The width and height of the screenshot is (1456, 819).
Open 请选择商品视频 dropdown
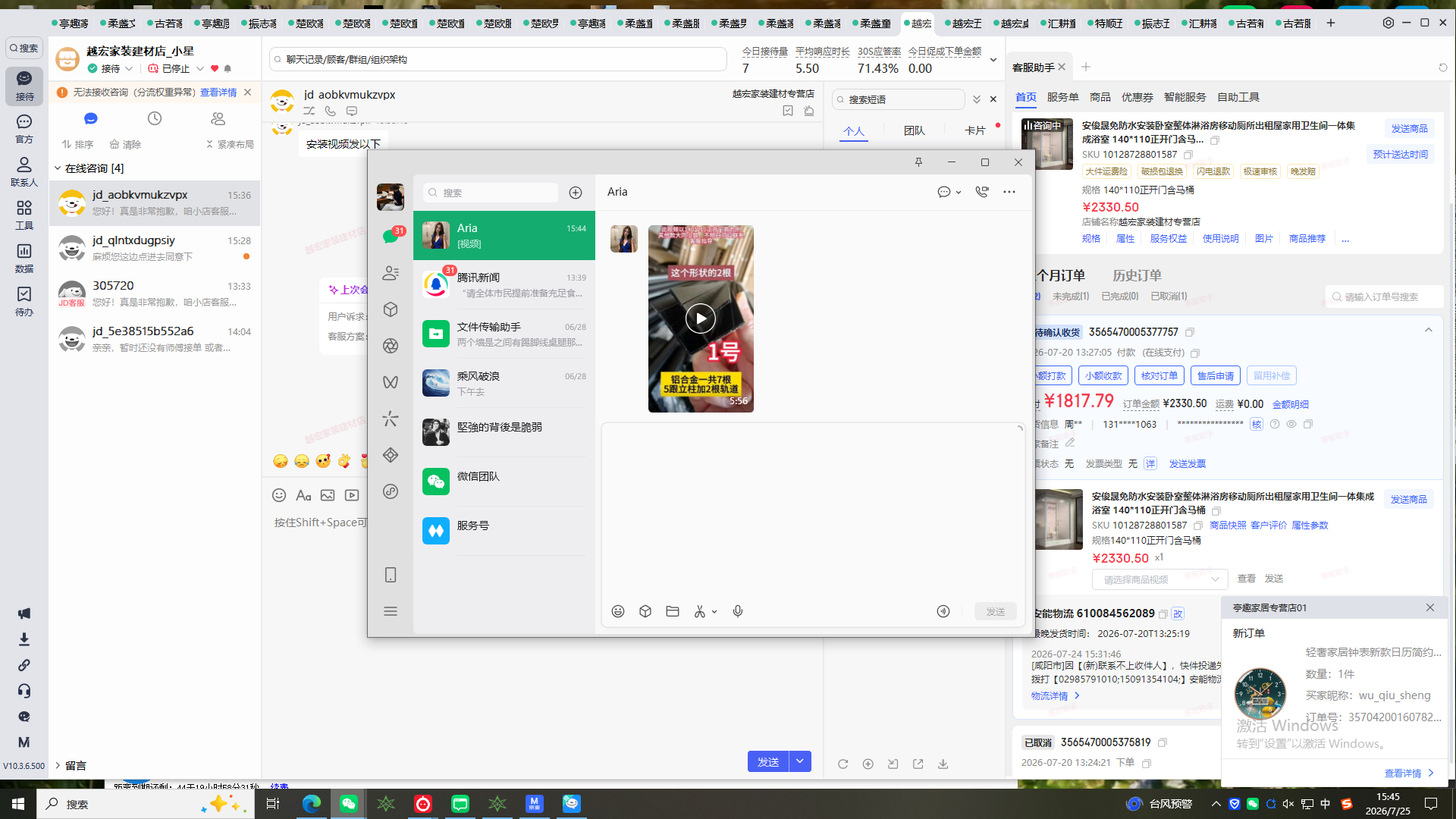coord(1159,579)
